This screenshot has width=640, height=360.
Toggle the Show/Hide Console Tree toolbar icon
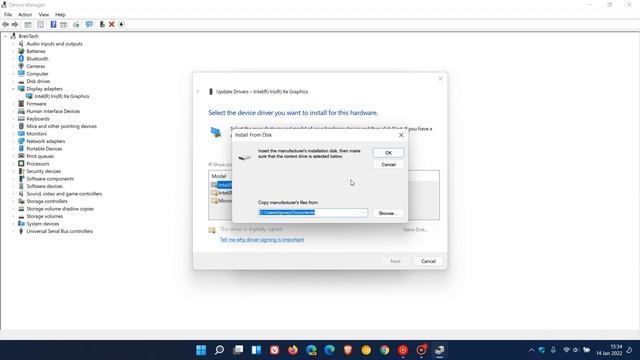(28, 24)
